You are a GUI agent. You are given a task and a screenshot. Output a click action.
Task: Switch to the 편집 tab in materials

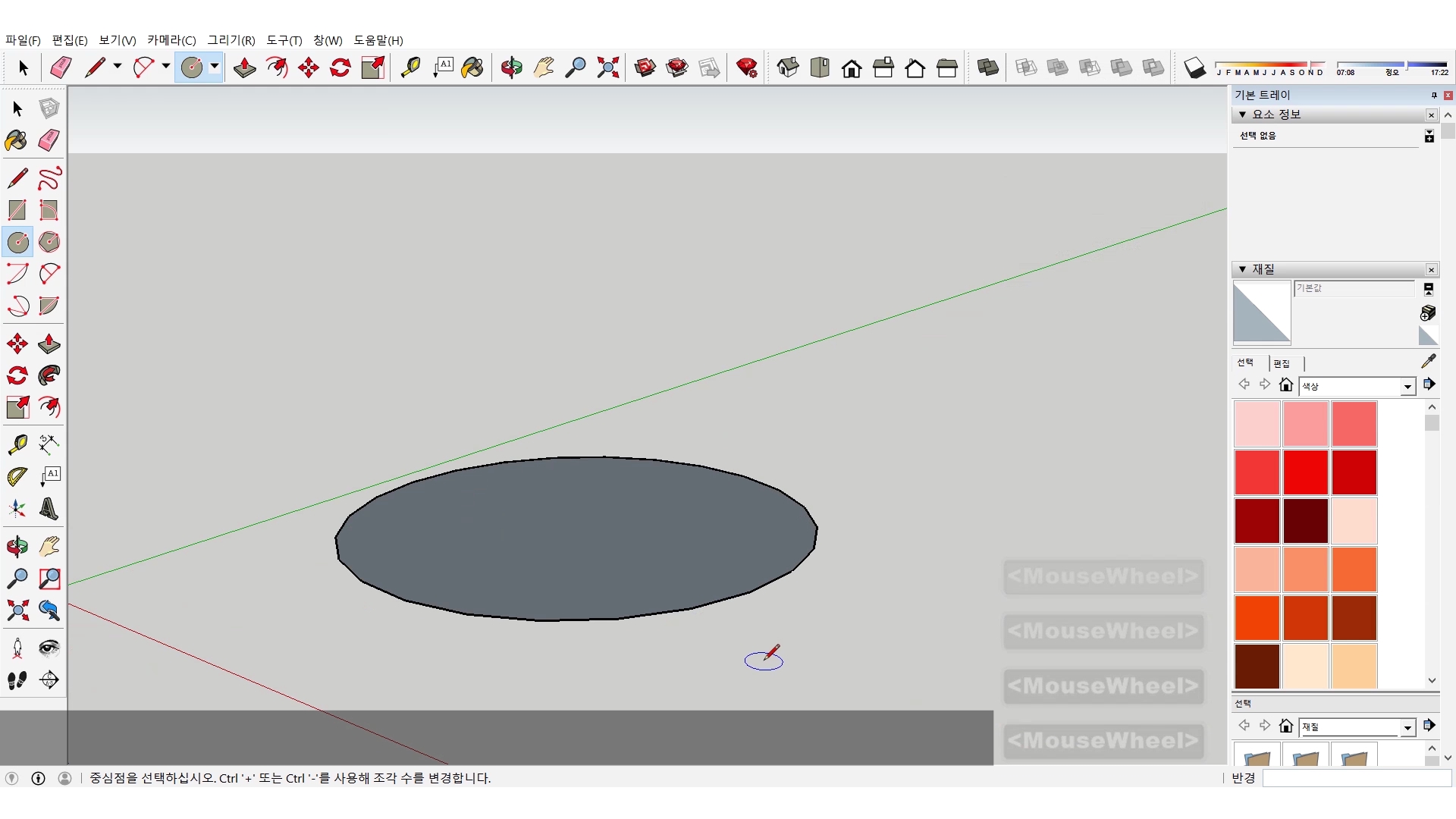coord(1282,363)
